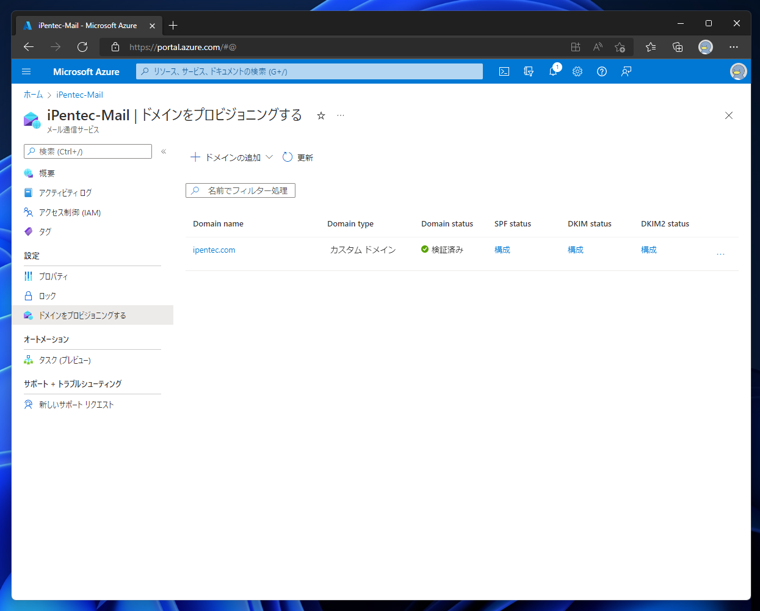Go to ホーム breadcrumb

33,94
